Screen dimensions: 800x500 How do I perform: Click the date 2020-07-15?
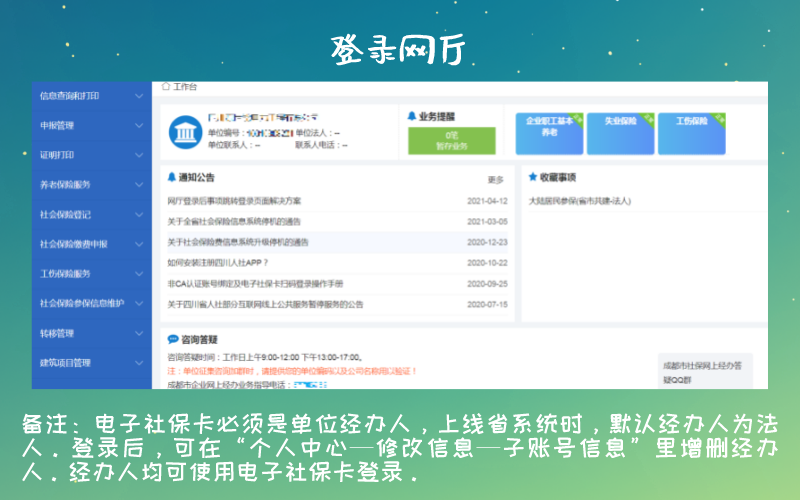point(487,305)
